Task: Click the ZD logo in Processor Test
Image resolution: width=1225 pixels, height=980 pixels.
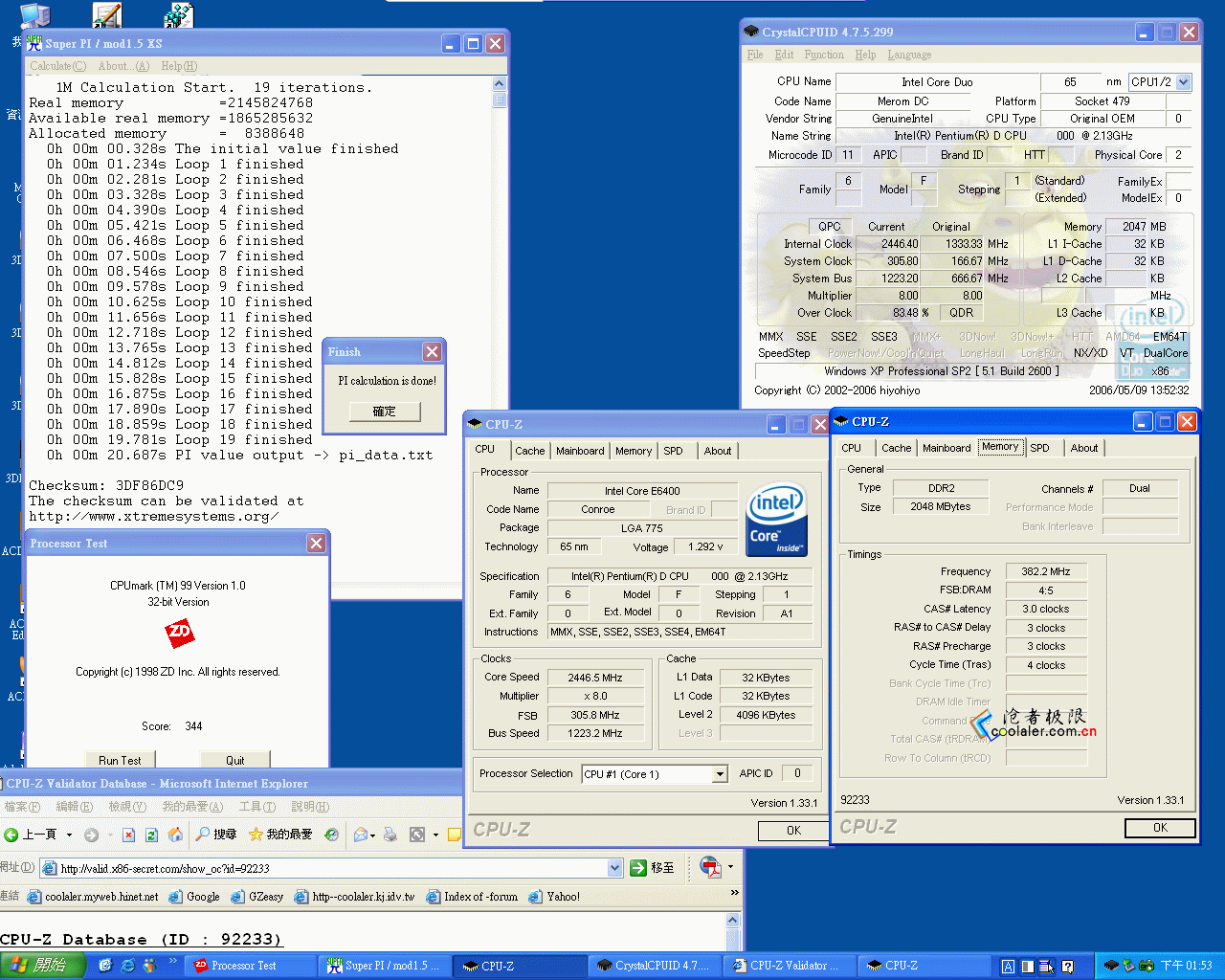Action: 180,632
